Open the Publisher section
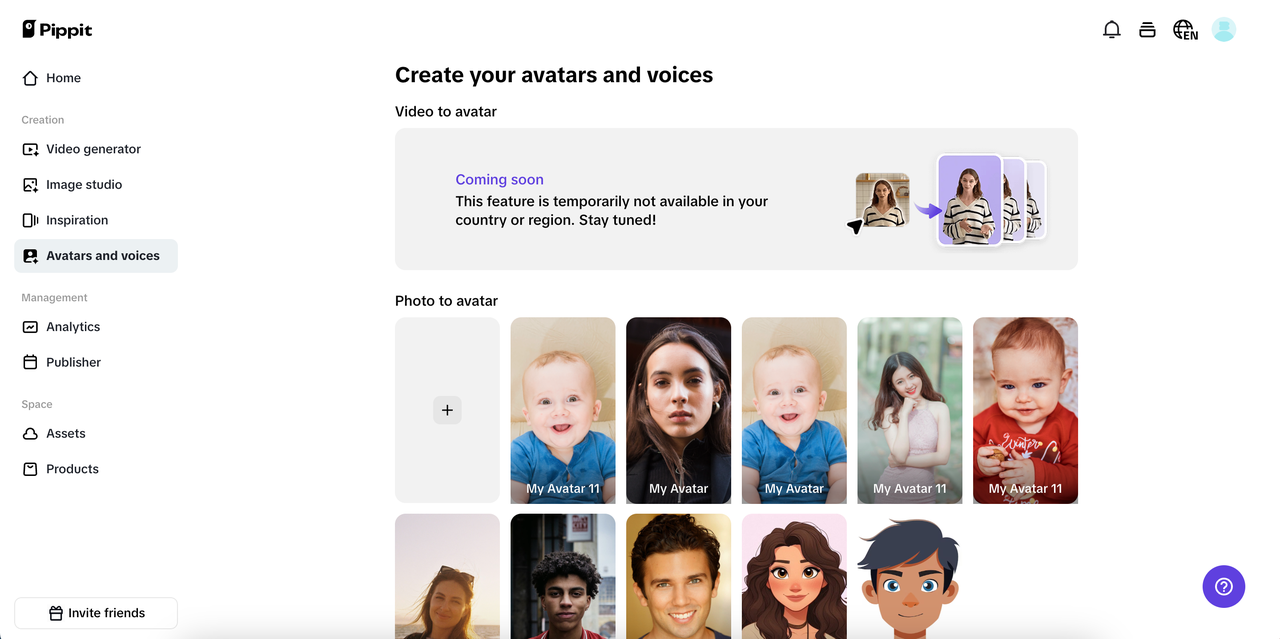The image size is (1280, 639). point(74,361)
